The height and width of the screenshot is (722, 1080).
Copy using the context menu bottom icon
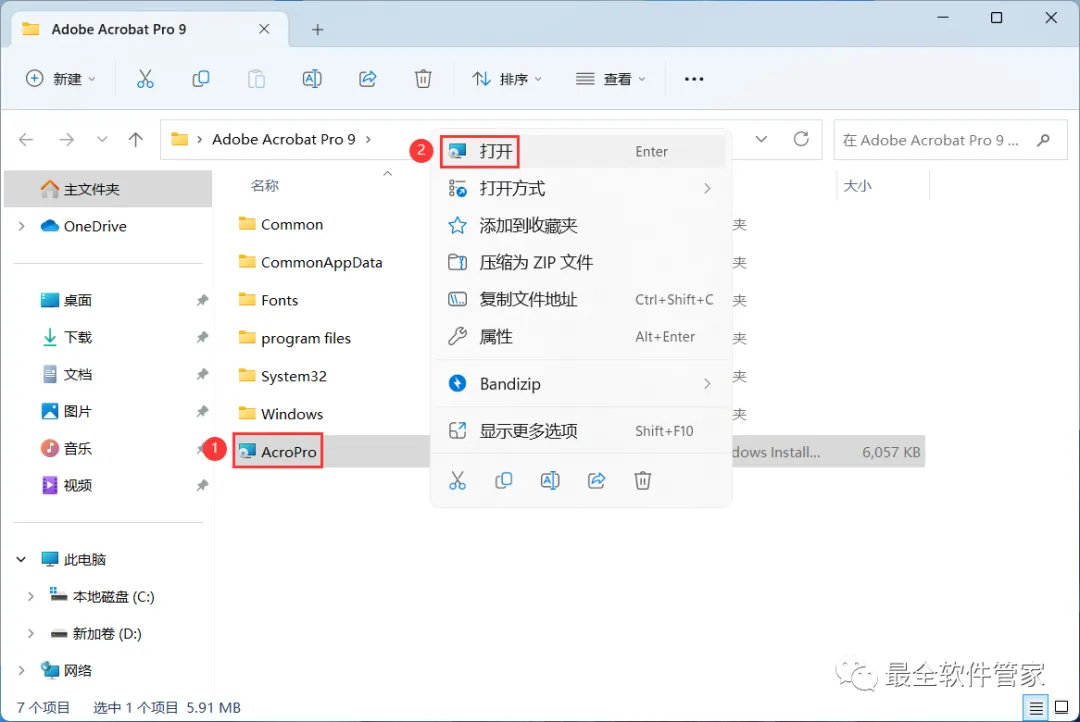click(x=503, y=480)
